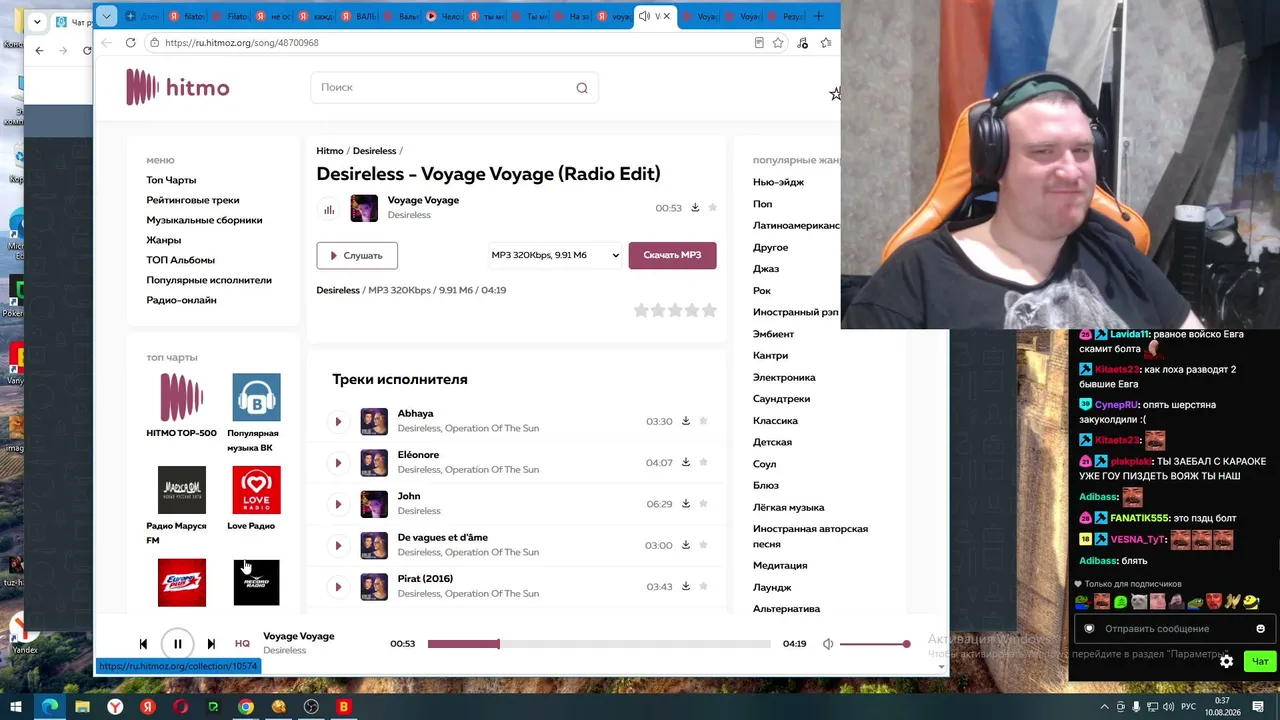Adjust the player volume slider
Viewport: 1280px width, 720px height.
pos(874,644)
